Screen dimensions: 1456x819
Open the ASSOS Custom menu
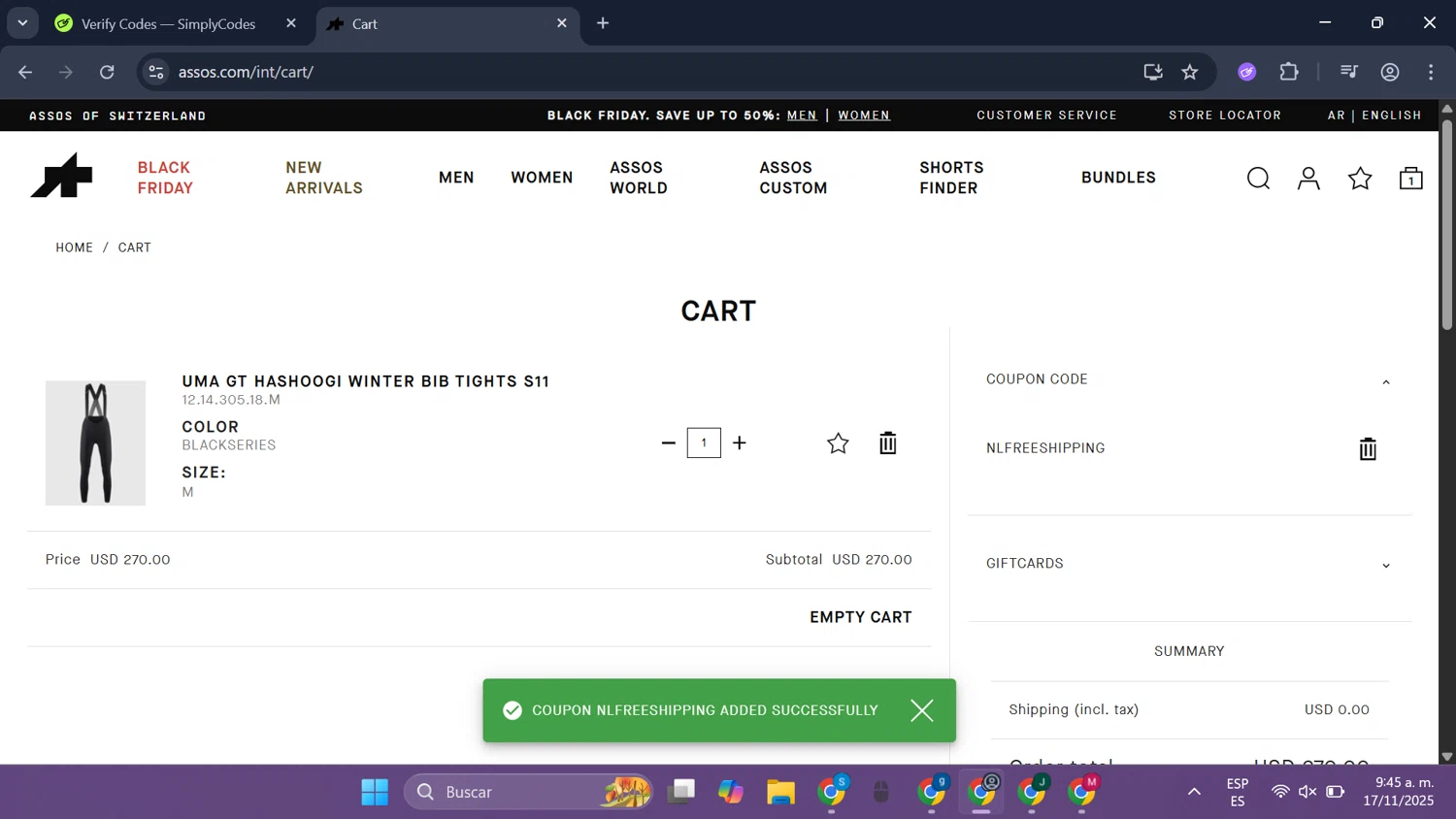pyautogui.click(x=793, y=178)
